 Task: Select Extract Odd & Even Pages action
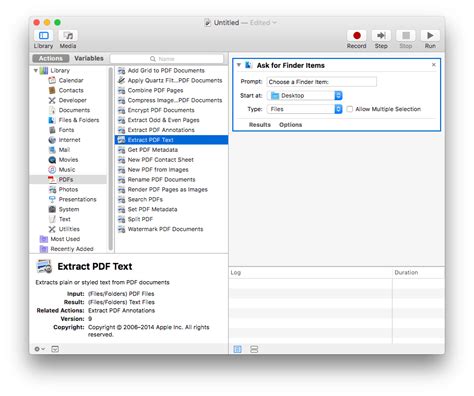click(163, 120)
